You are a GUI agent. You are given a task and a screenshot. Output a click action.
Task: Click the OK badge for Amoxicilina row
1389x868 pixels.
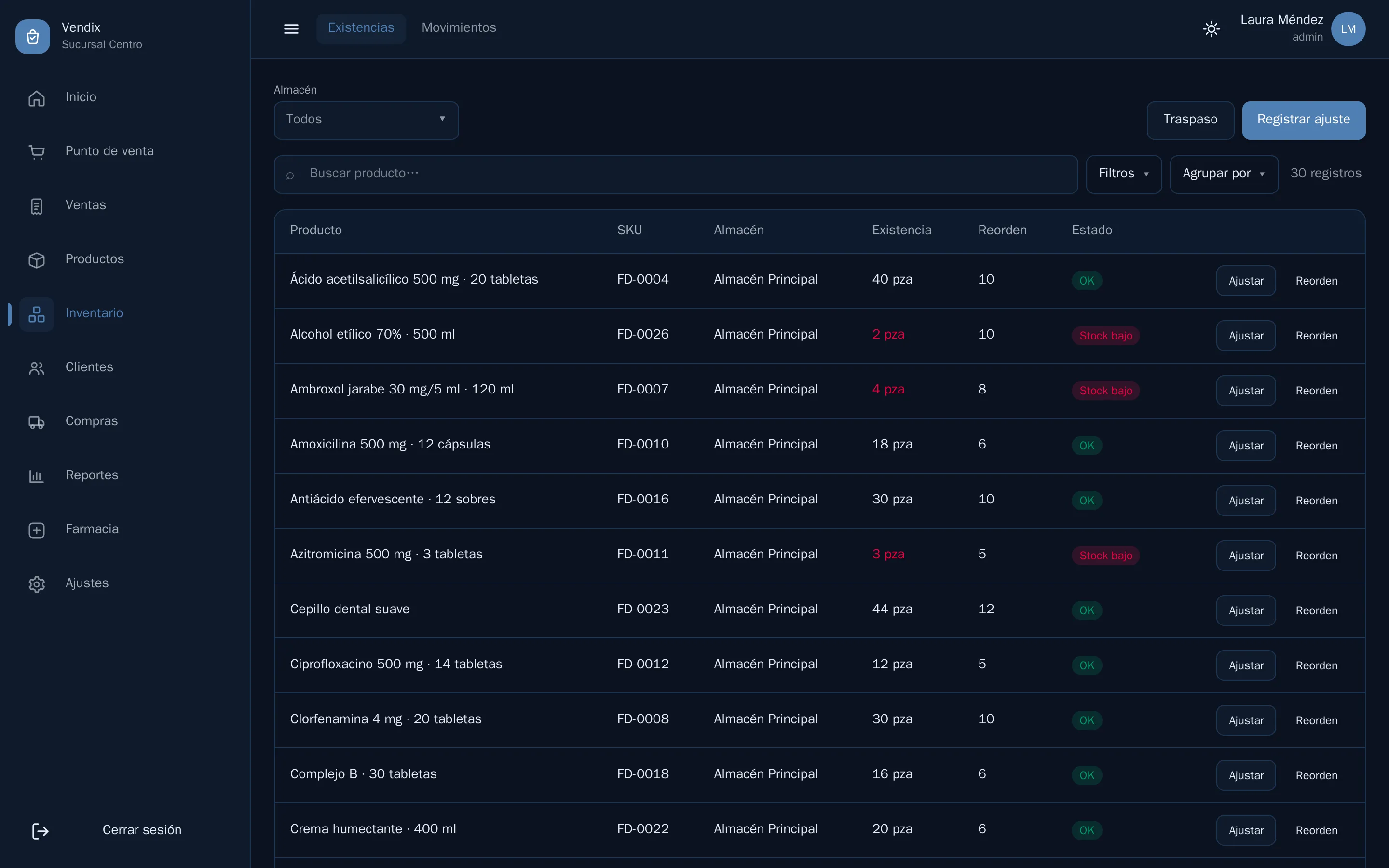[x=1087, y=446]
